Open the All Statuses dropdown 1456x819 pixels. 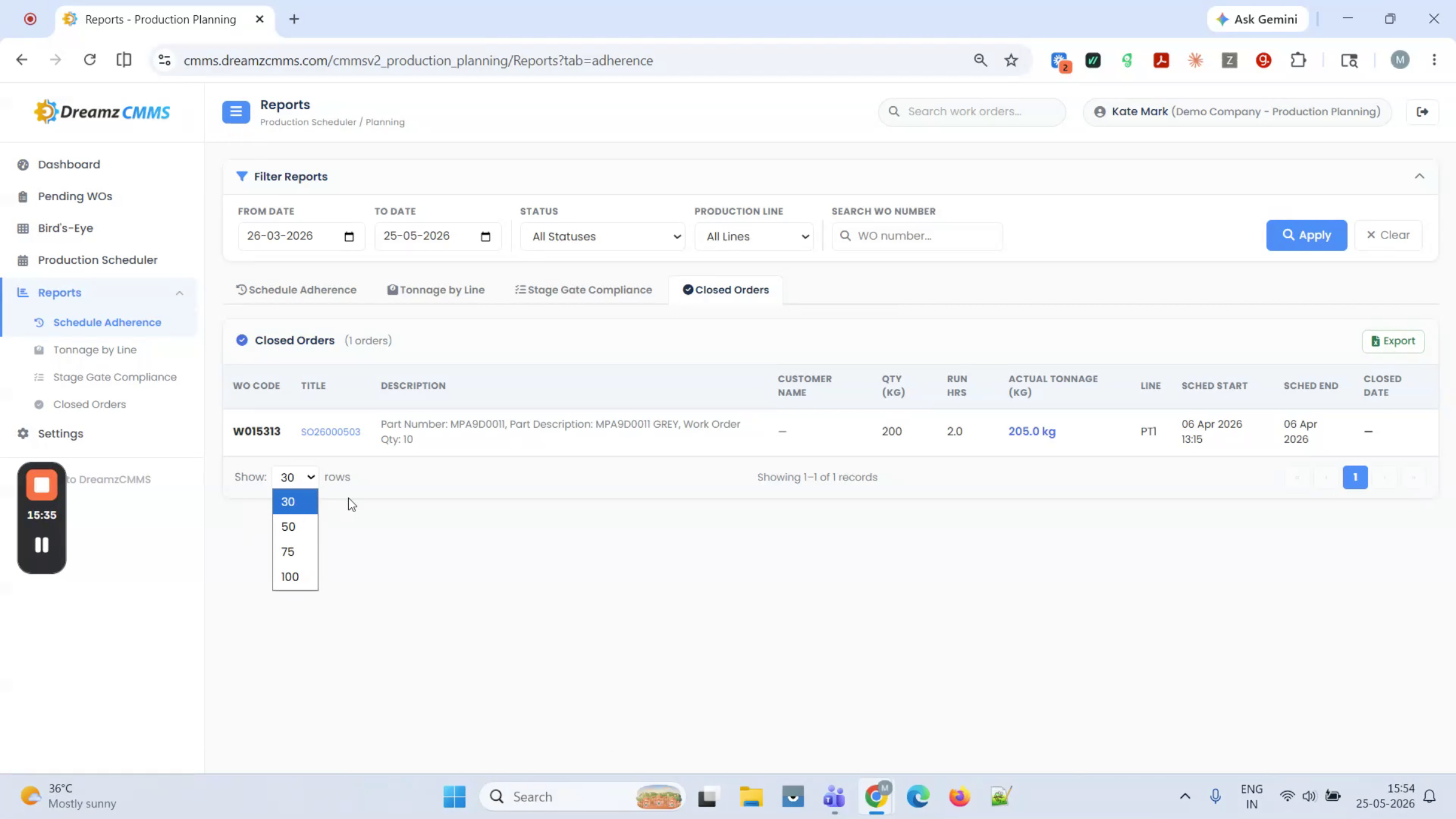point(602,237)
